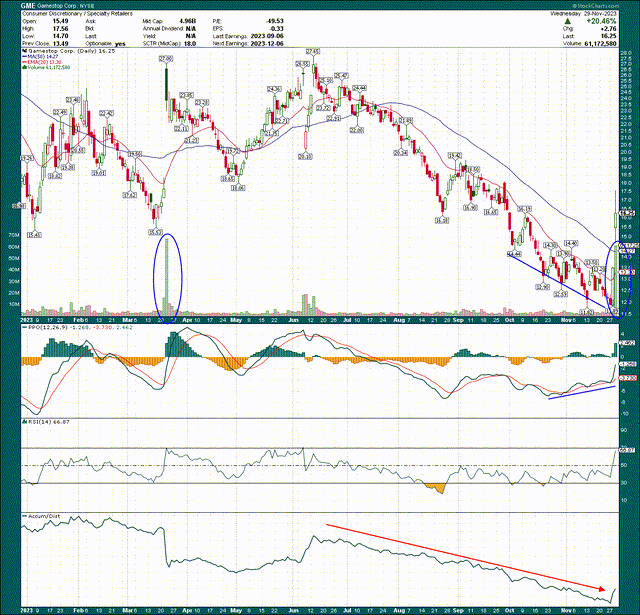
Task: Click the Mkt Cap value 4.96B
Action: tap(188, 21)
